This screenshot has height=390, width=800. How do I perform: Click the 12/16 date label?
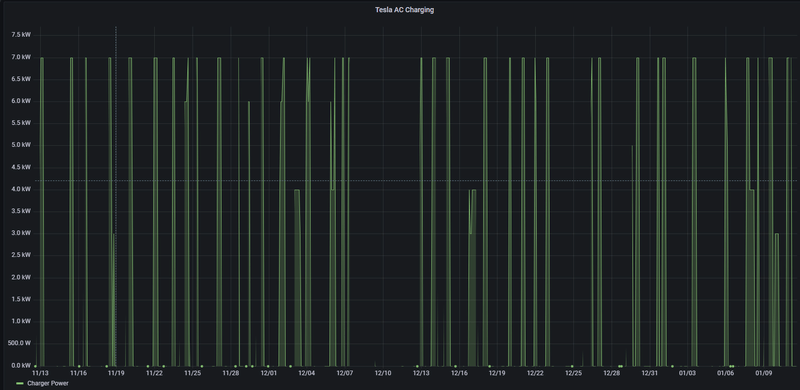(459, 373)
